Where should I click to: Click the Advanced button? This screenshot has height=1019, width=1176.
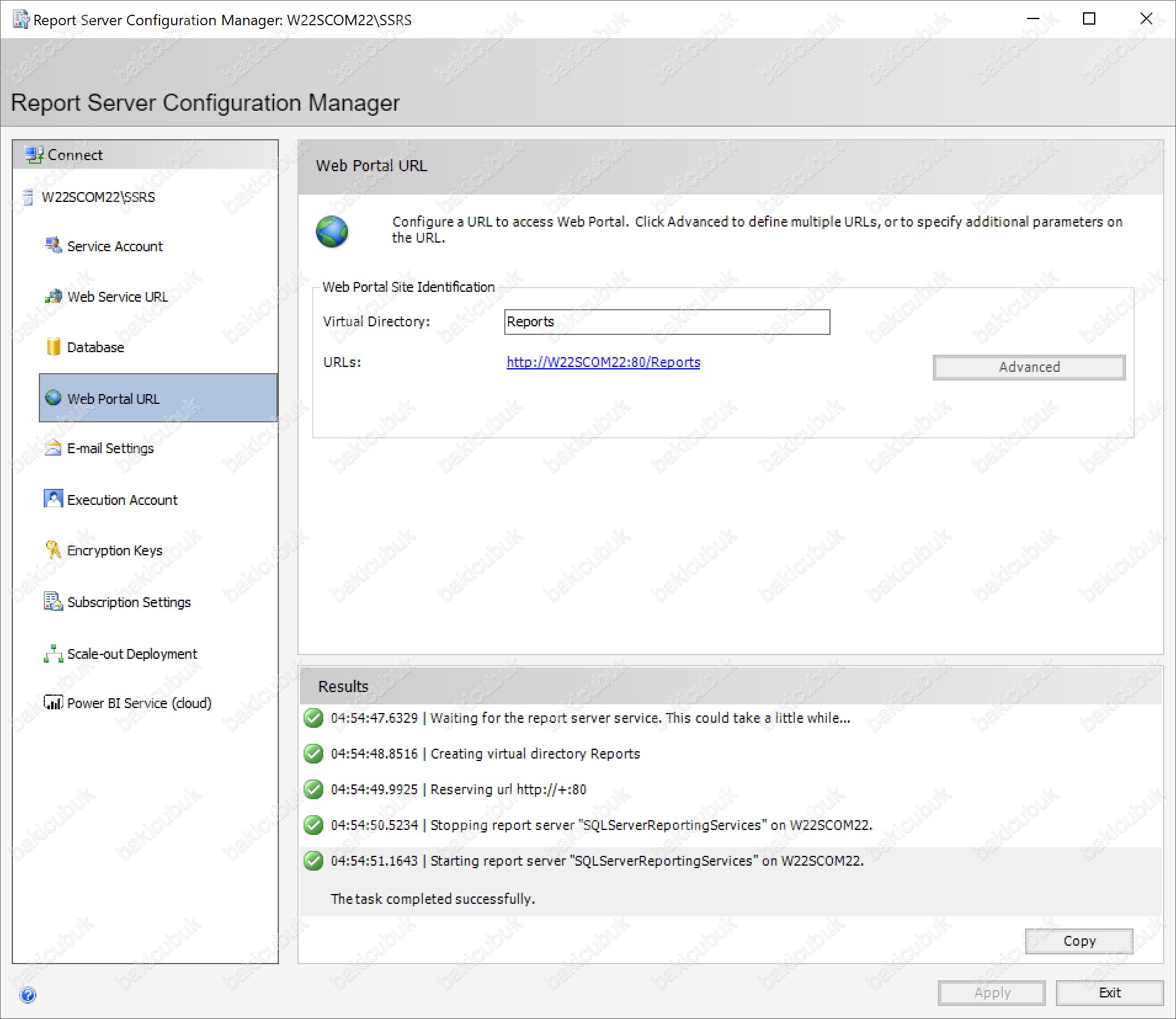[1029, 367]
